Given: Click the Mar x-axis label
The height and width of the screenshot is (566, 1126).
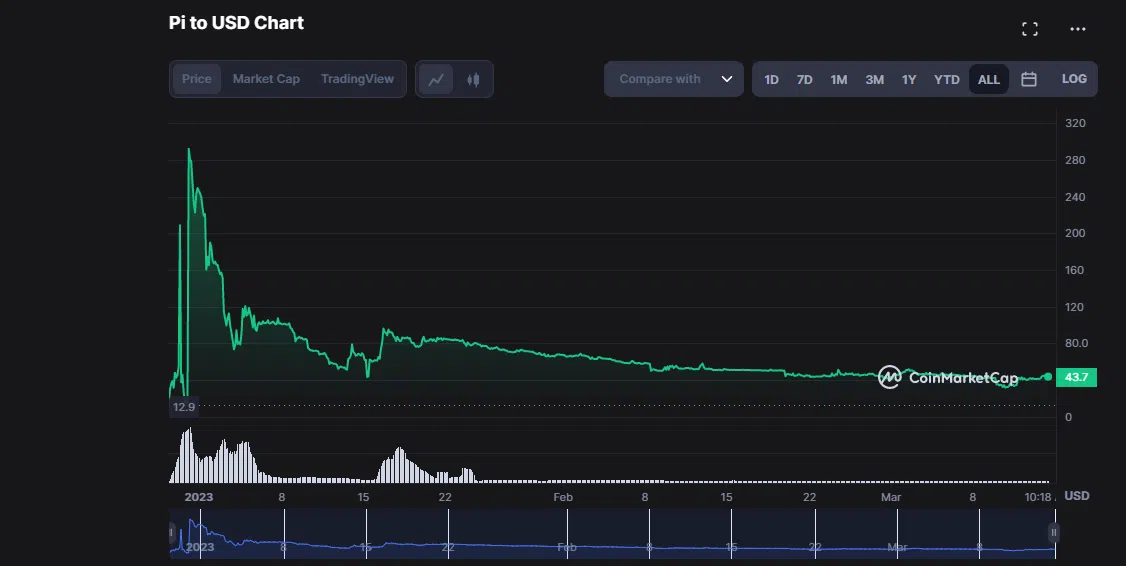Looking at the screenshot, I should pyautogui.click(x=891, y=497).
